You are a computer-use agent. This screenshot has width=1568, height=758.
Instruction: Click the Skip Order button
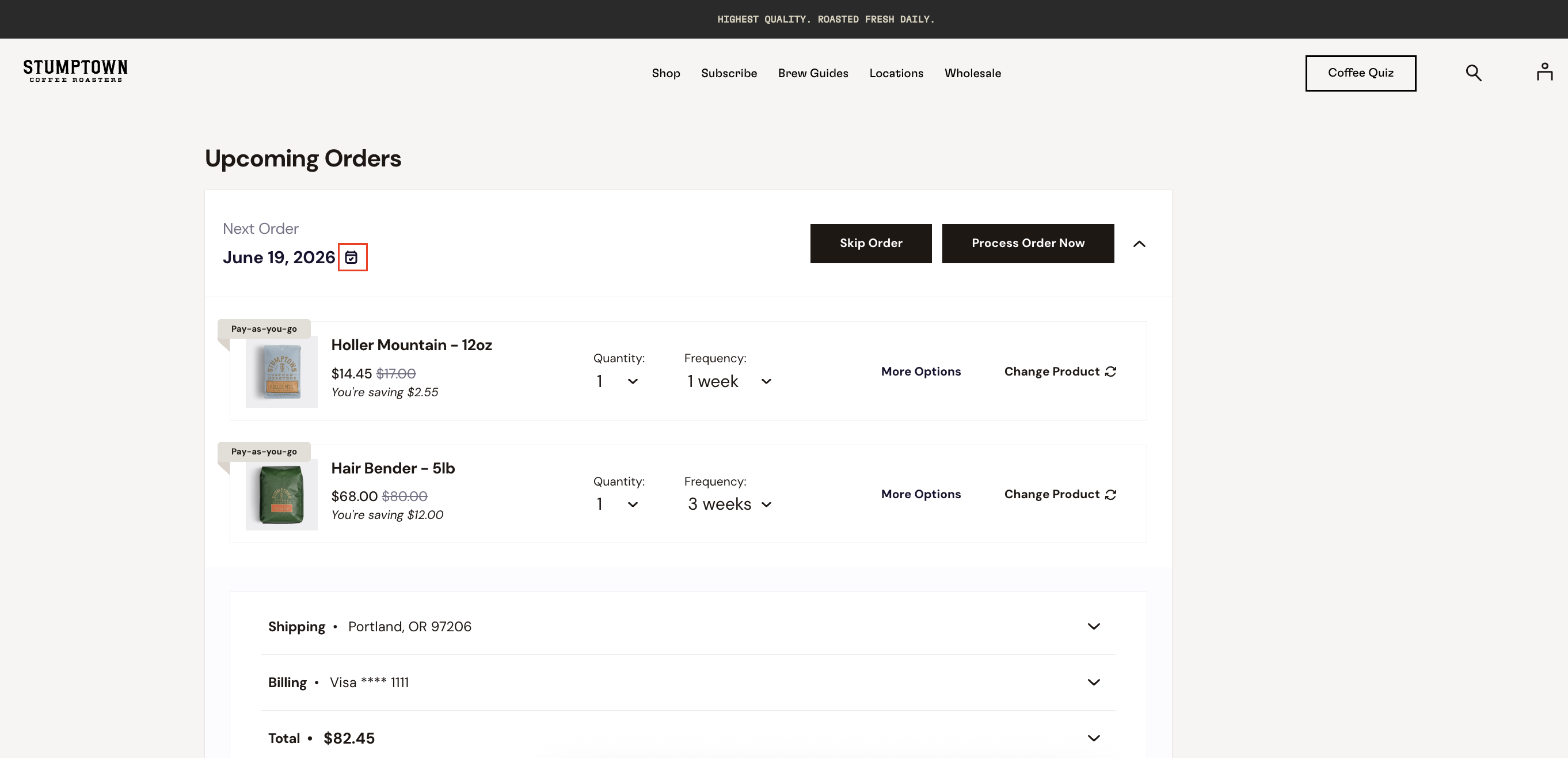(x=870, y=244)
